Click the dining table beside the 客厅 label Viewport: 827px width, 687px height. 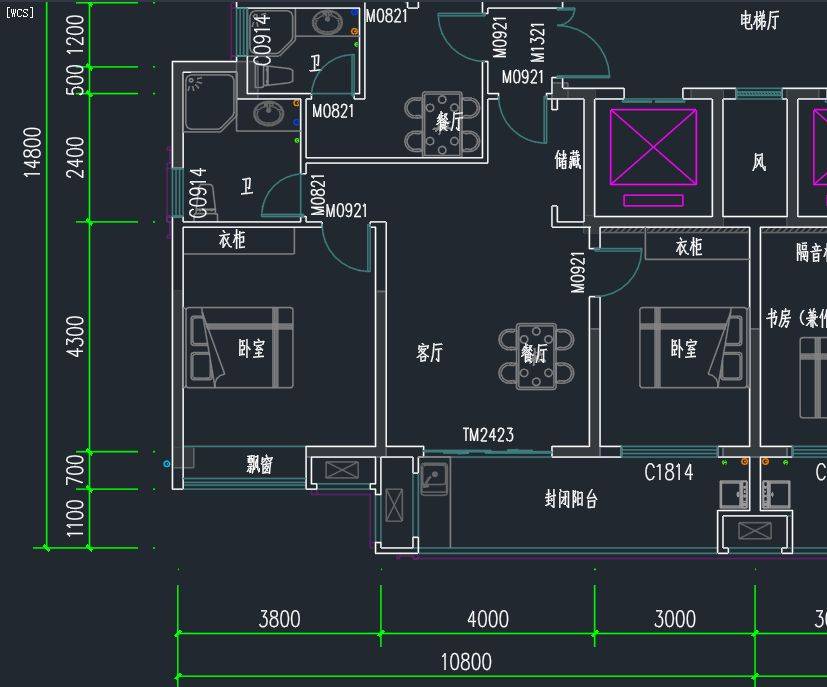[x=538, y=356]
